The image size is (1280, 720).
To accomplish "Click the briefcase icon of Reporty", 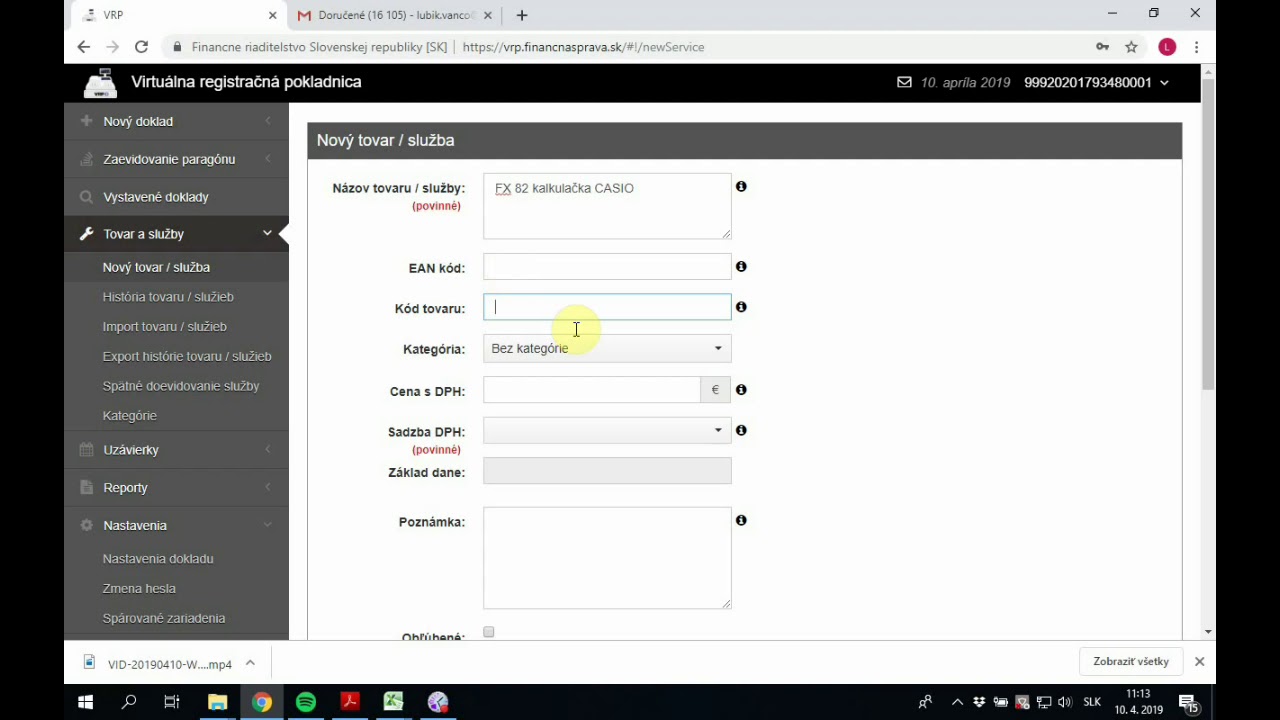I will click(x=86, y=487).
